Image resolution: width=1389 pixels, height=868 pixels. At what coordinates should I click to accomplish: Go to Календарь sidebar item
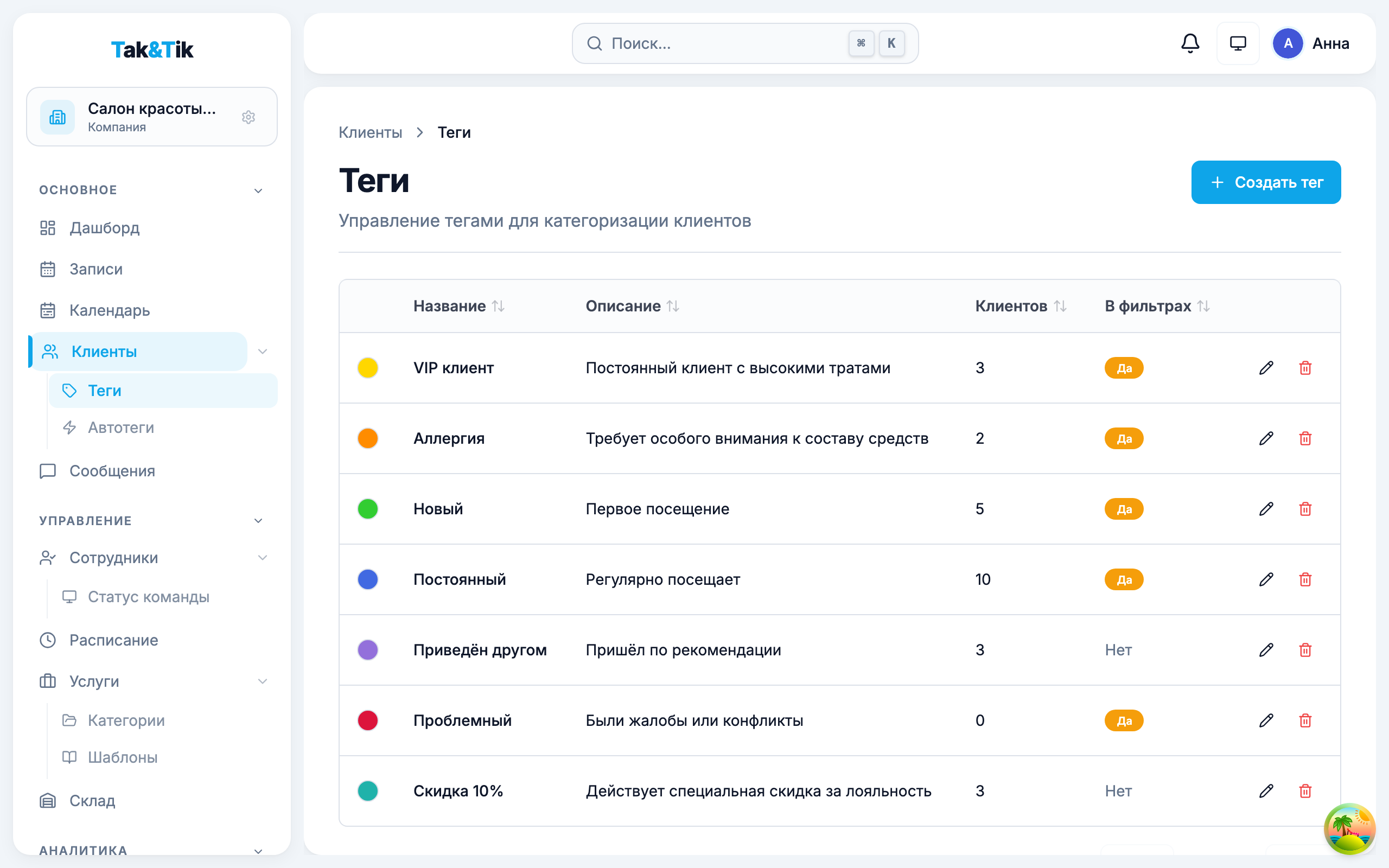[109, 310]
